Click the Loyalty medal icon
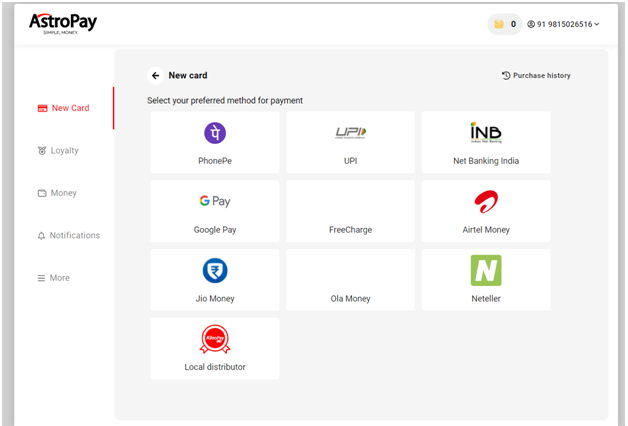This screenshot has height=426, width=628. pyautogui.click(x=42, y=151)
